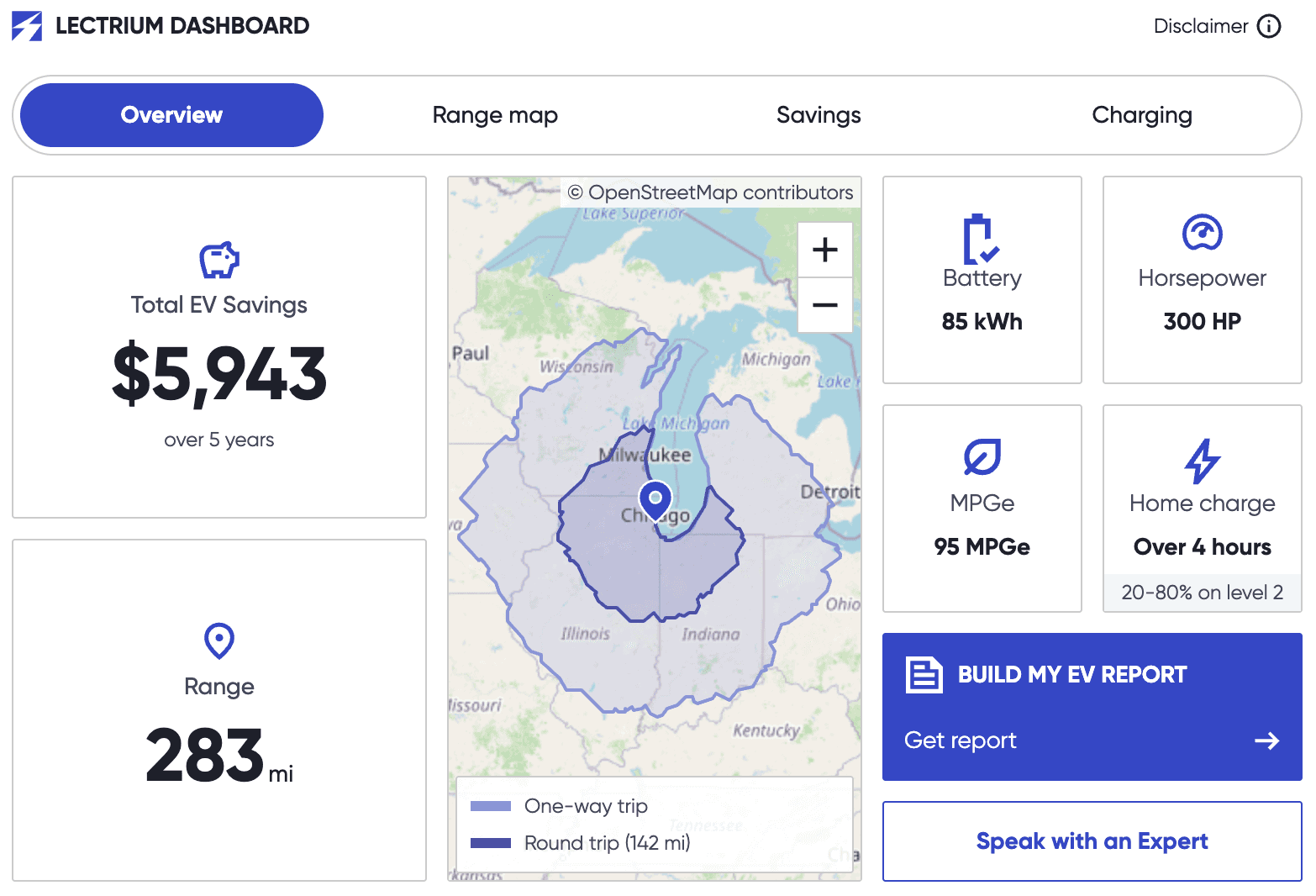Select the Overview tab
Image resolution: width=1316 pixels, height=896 pixels.
click(171, 115)
